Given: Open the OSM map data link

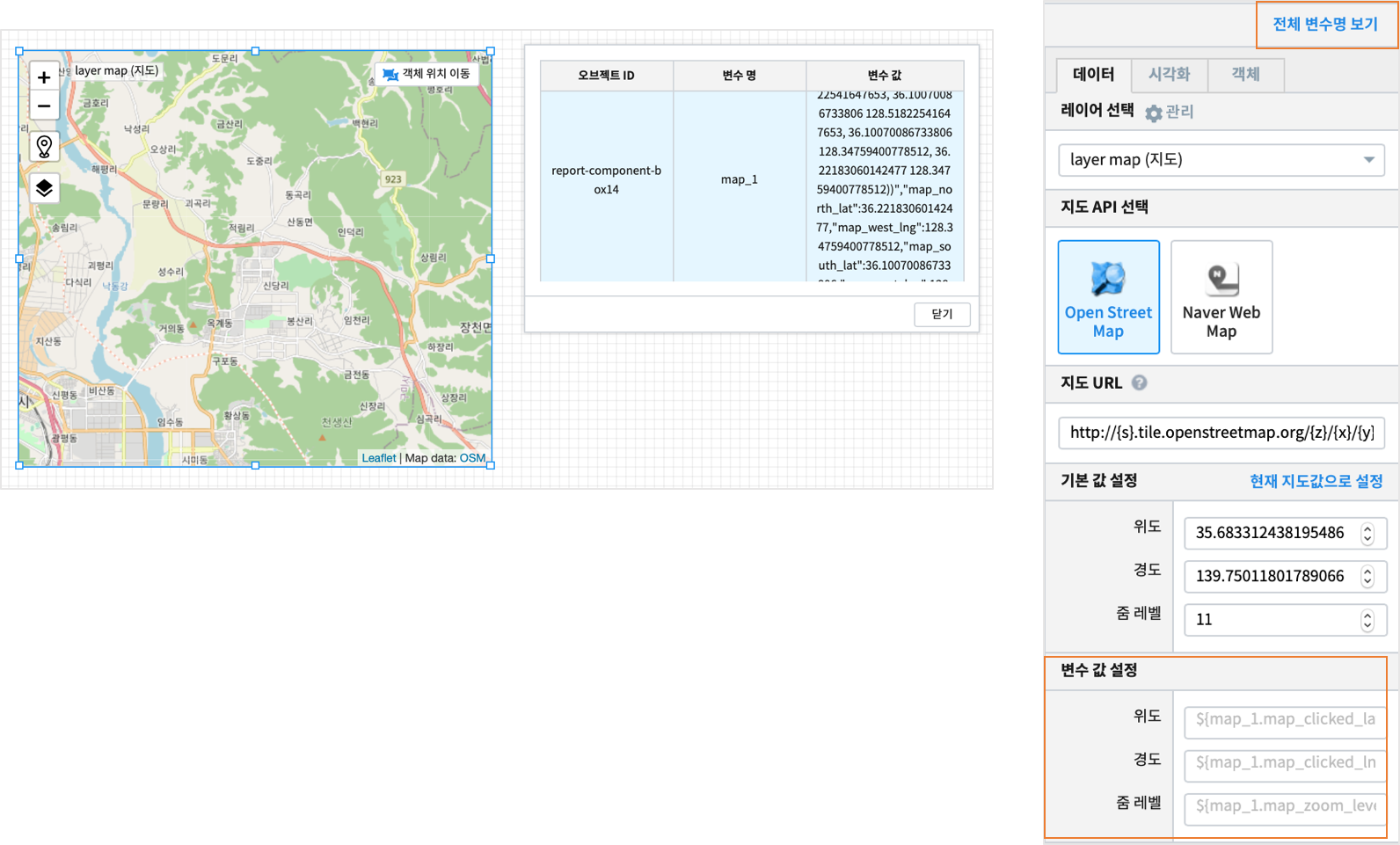Looking at the screenshot, I should point(472,458).
